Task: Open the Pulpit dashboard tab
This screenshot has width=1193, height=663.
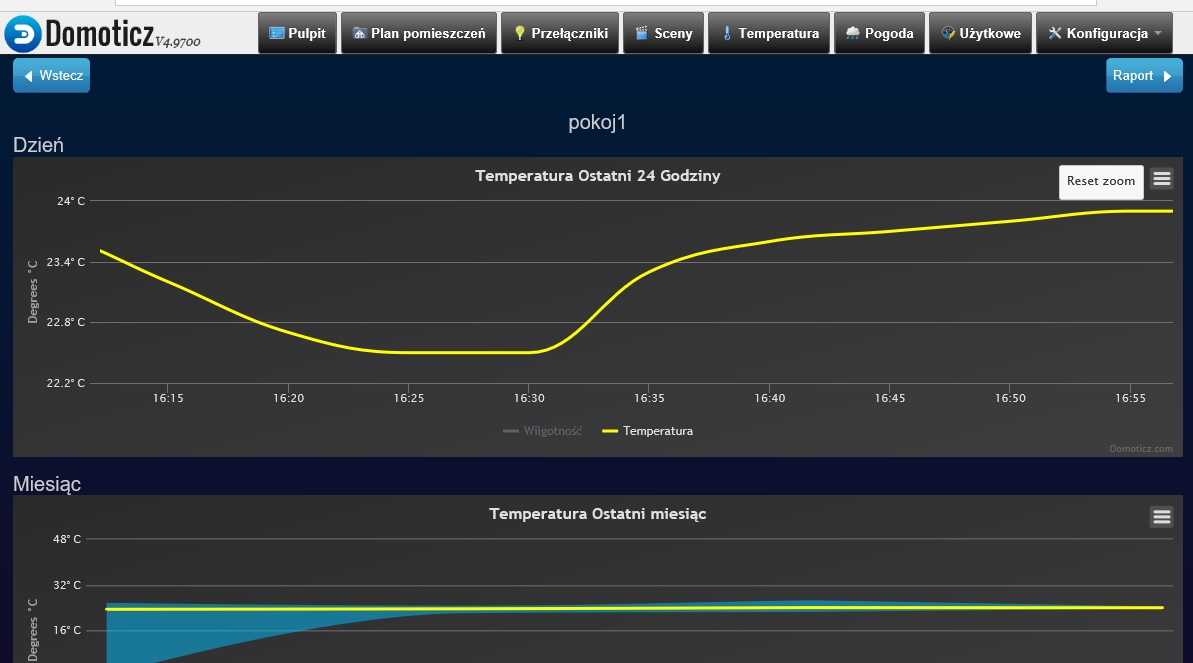Action: click(x=297, y=33)
